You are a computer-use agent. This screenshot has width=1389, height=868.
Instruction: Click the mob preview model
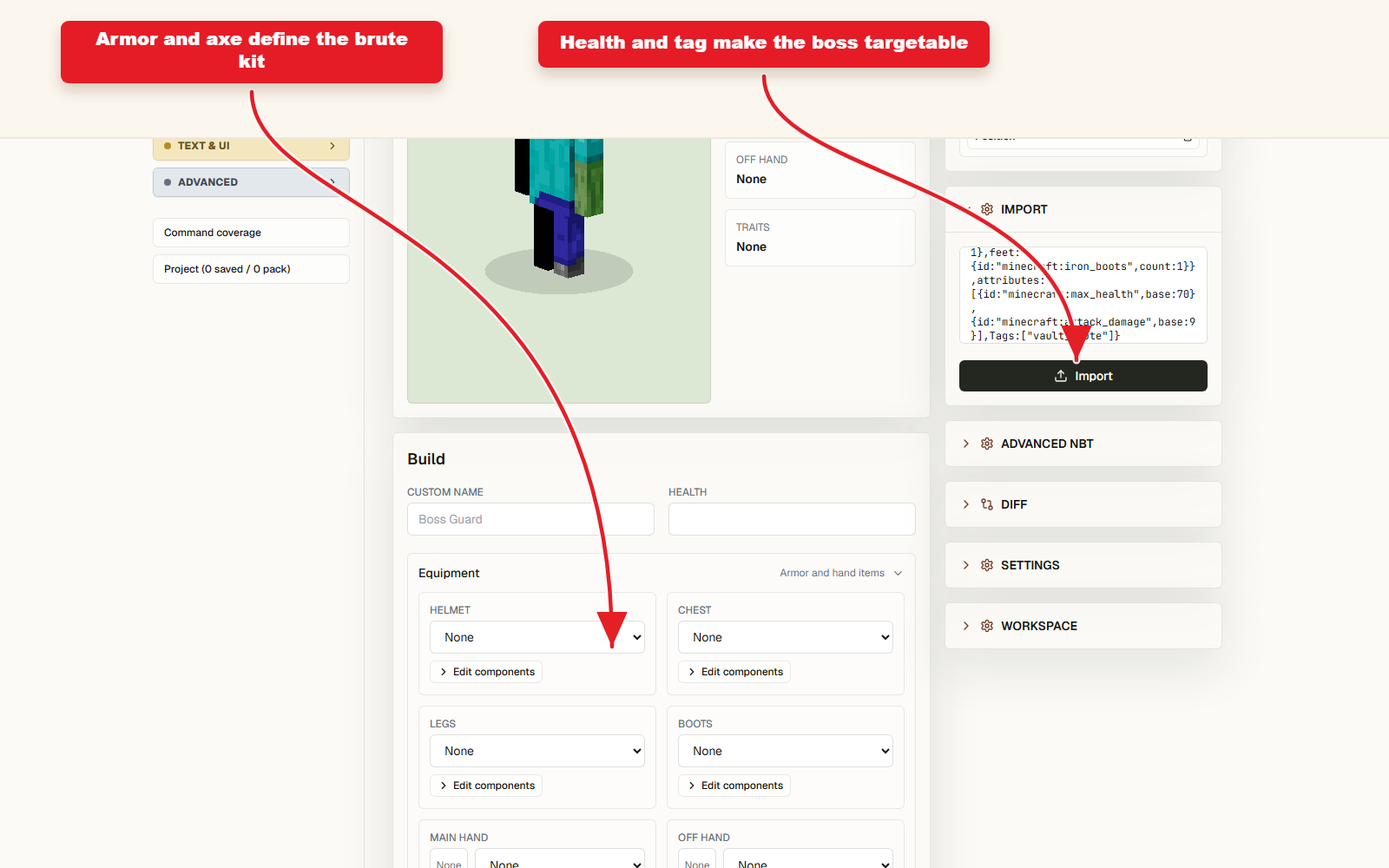[559, 208]
